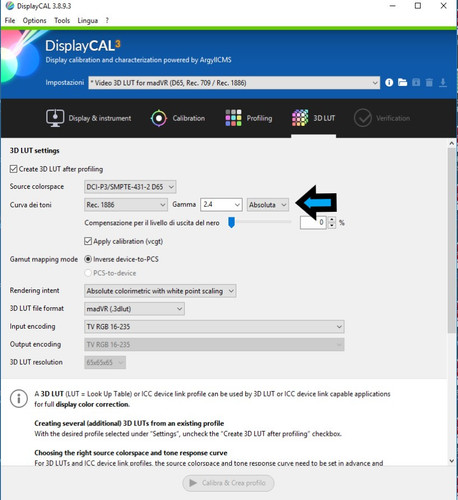
Task: Click the black output percent input field
Action: tap(313, 222)
